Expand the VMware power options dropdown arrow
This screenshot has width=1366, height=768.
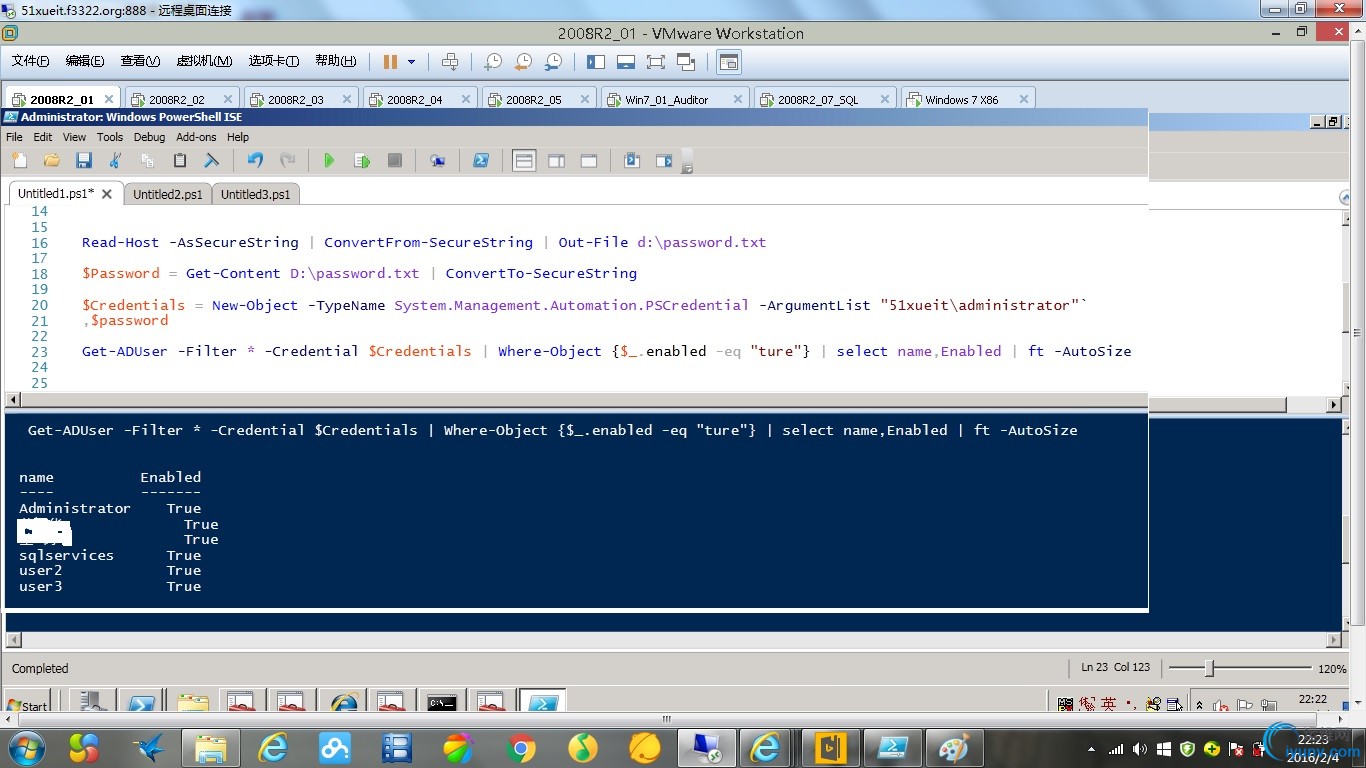tap(411, 62)
